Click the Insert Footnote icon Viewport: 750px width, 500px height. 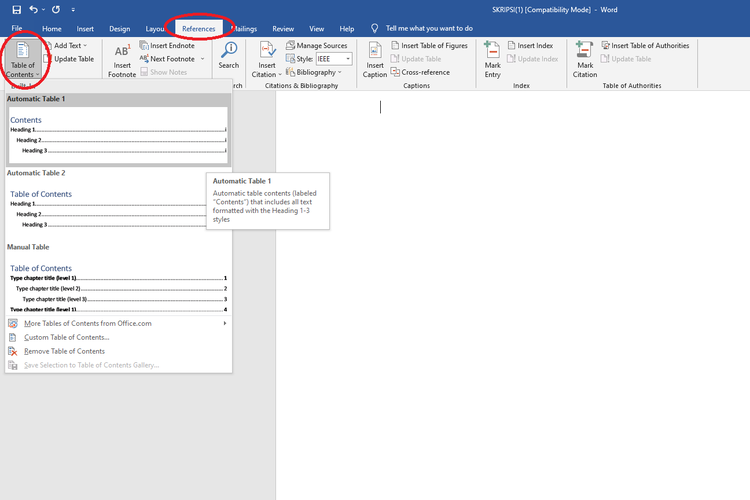coord(122,52)
